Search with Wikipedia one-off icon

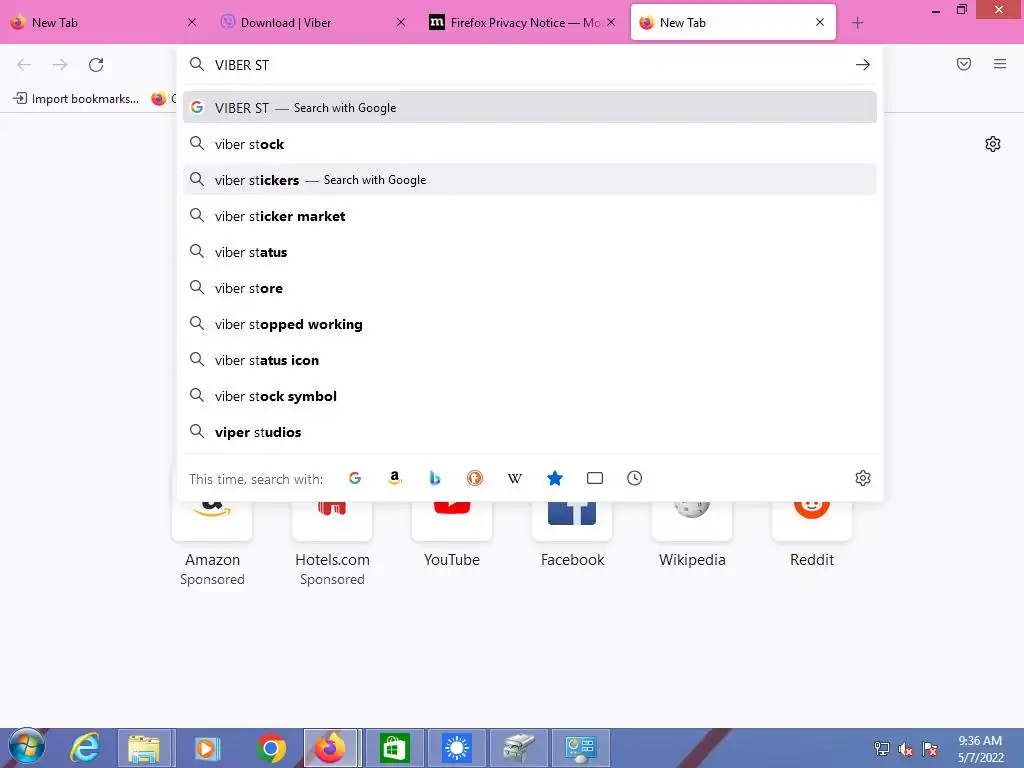tap(515, 478)
